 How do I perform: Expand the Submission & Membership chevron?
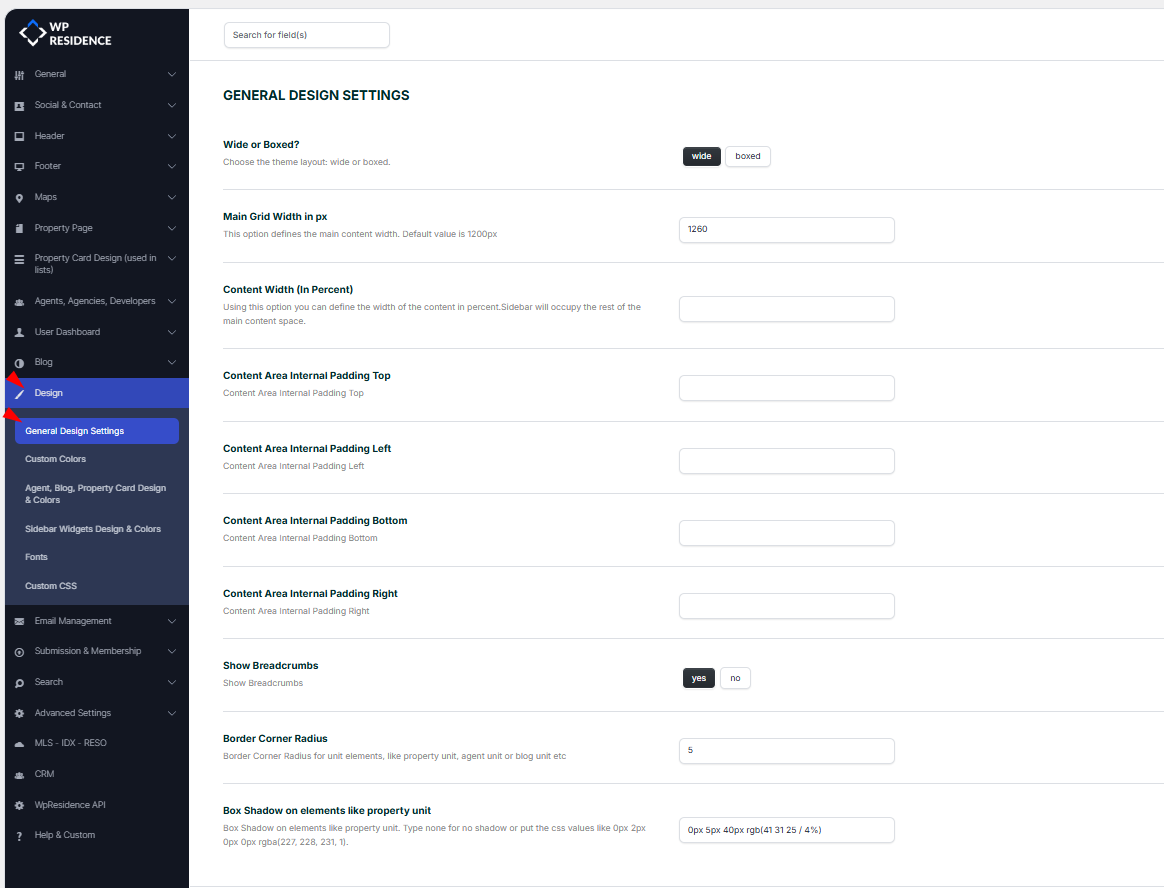coord(172,651)
